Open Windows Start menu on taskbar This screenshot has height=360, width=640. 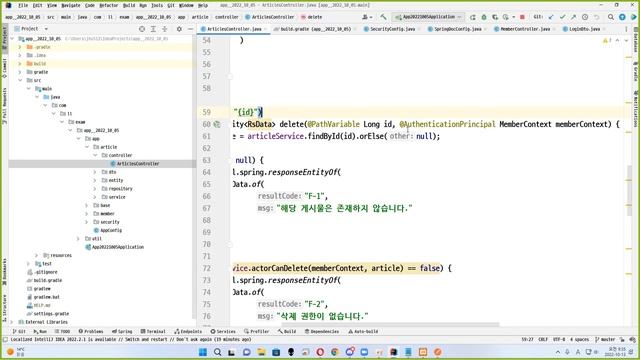click(x=202, y=352)
